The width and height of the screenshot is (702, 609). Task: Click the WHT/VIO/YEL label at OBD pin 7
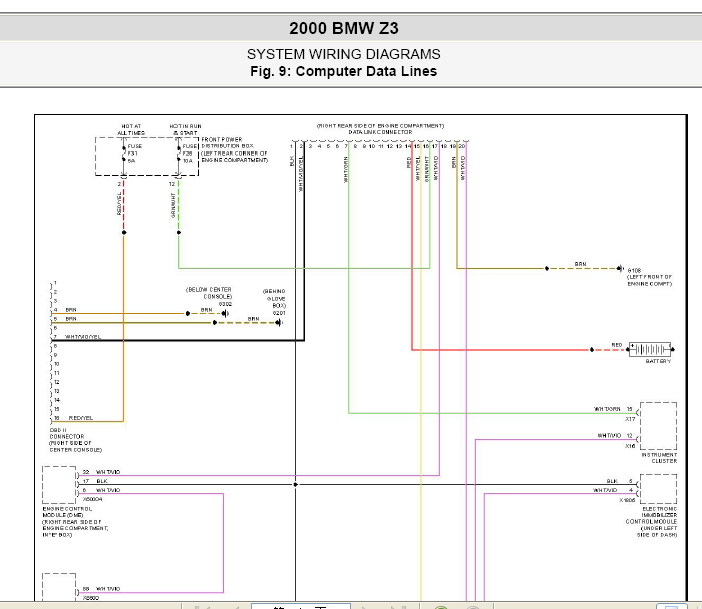(83, 337)
